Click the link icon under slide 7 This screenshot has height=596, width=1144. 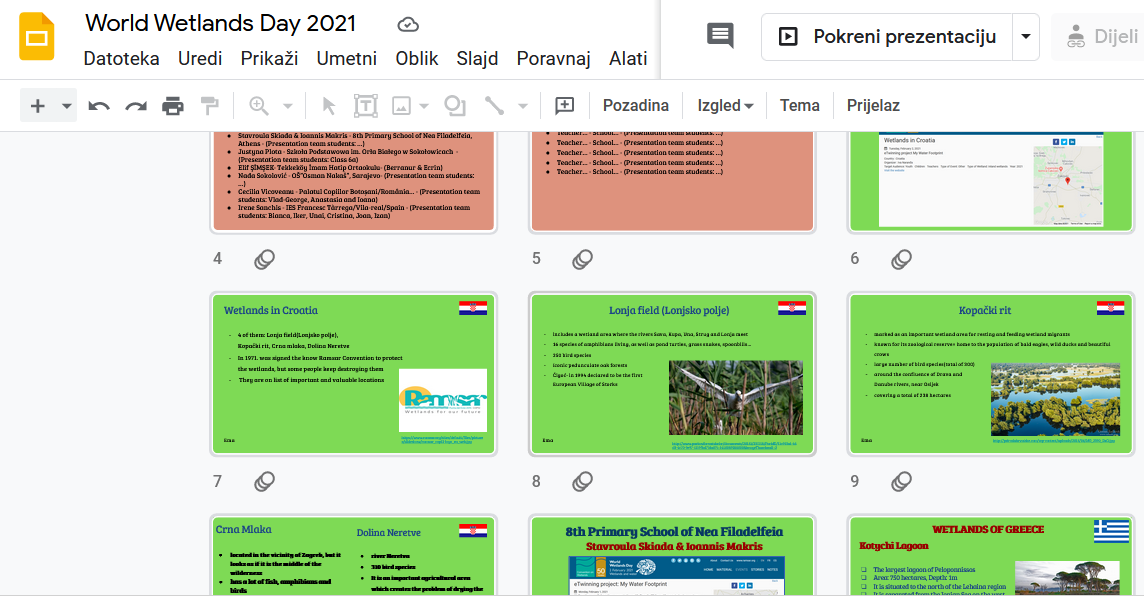[265, 481]
